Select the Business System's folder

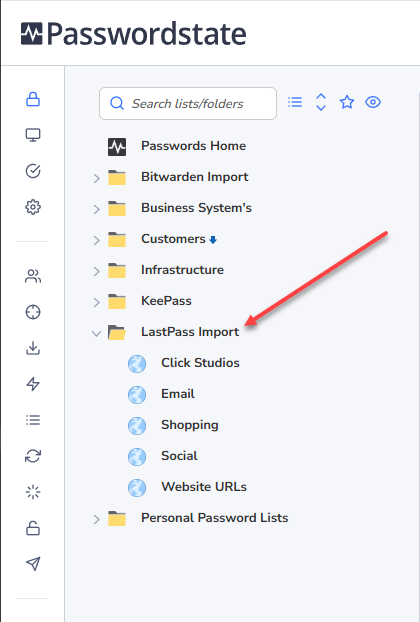click(x=196, y=208)
